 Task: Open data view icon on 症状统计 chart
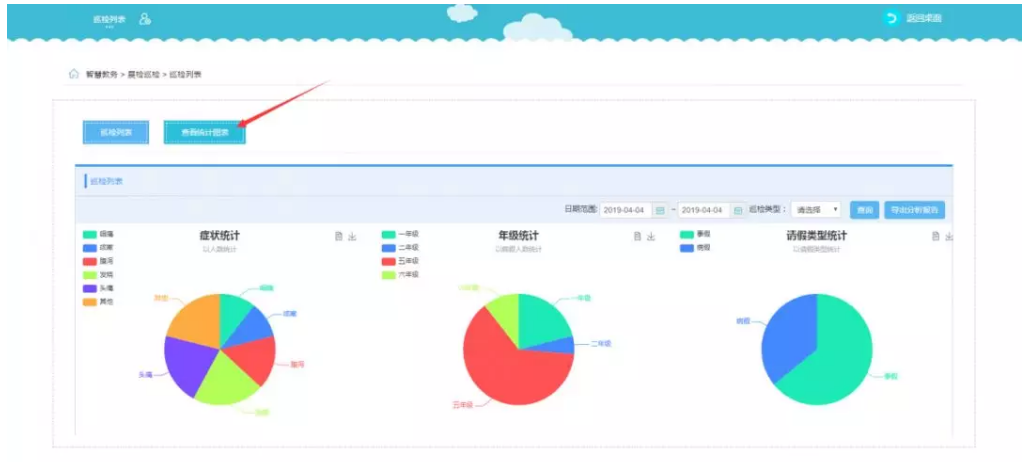click(x=338, y=237)
